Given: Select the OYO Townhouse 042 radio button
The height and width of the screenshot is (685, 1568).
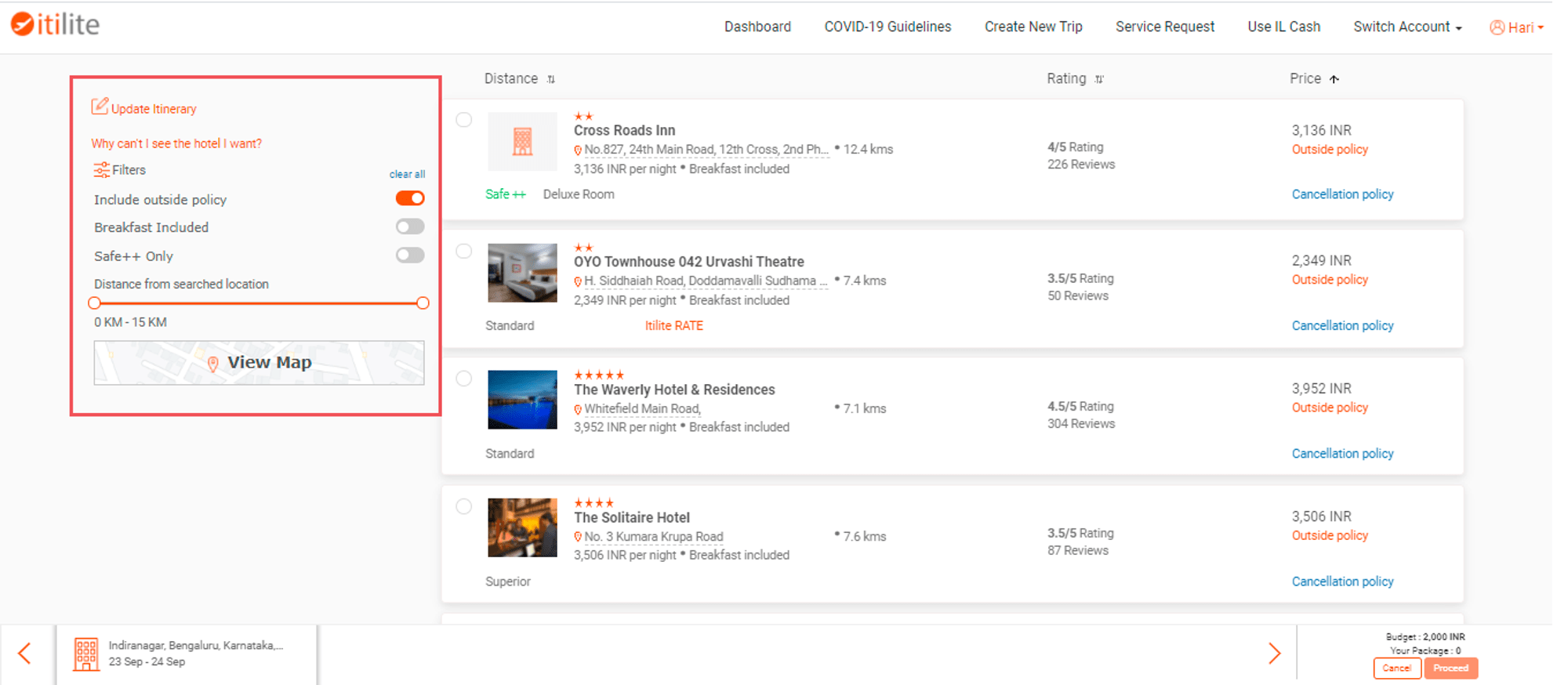Looking at the screenshot, I should [464, 251].
